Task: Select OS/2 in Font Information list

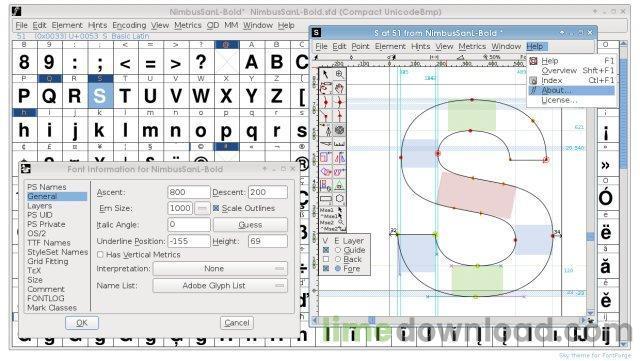Action: (x=37, y=234)
